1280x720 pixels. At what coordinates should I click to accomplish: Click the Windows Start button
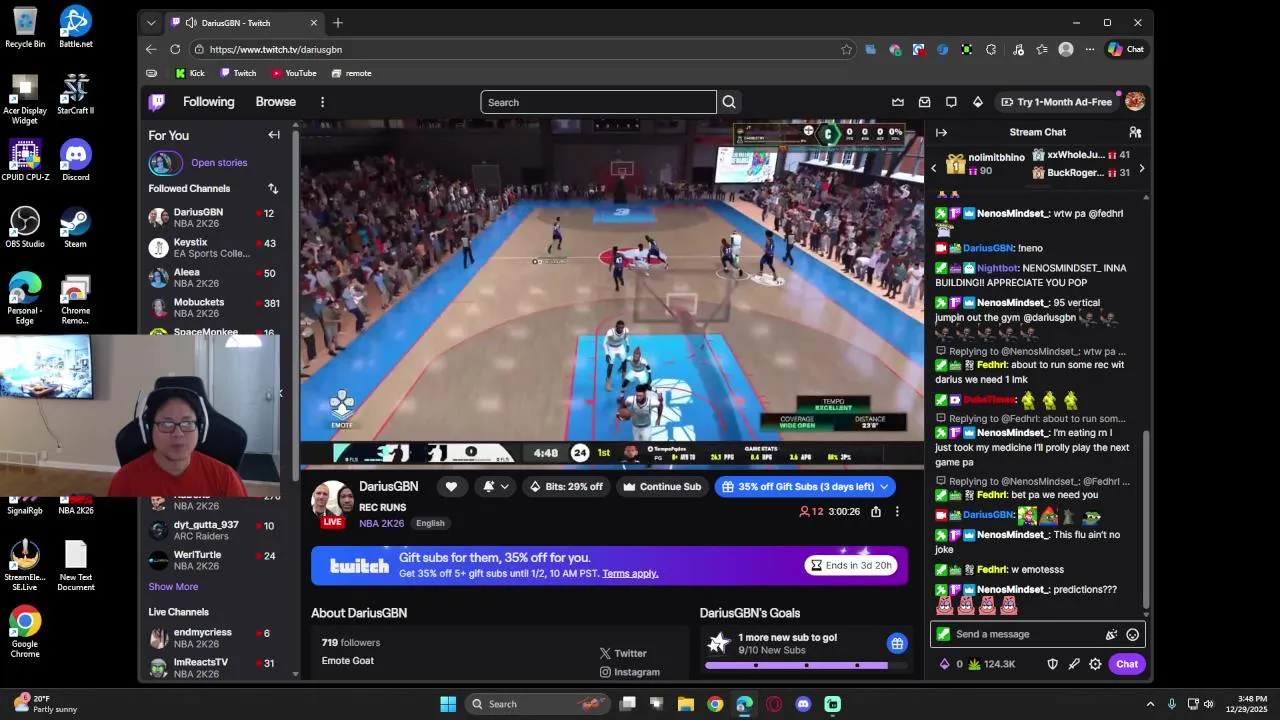(x=448, y=704)
